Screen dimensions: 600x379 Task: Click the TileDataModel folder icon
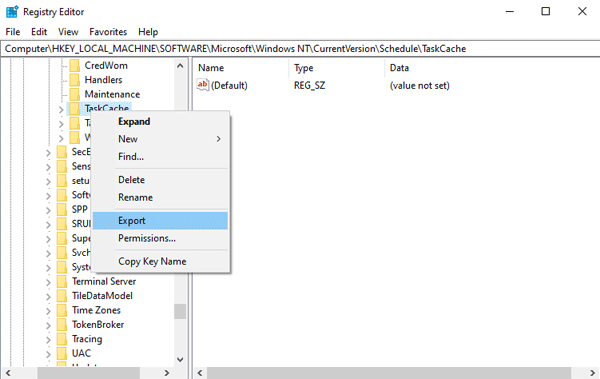tap(62, 296)
